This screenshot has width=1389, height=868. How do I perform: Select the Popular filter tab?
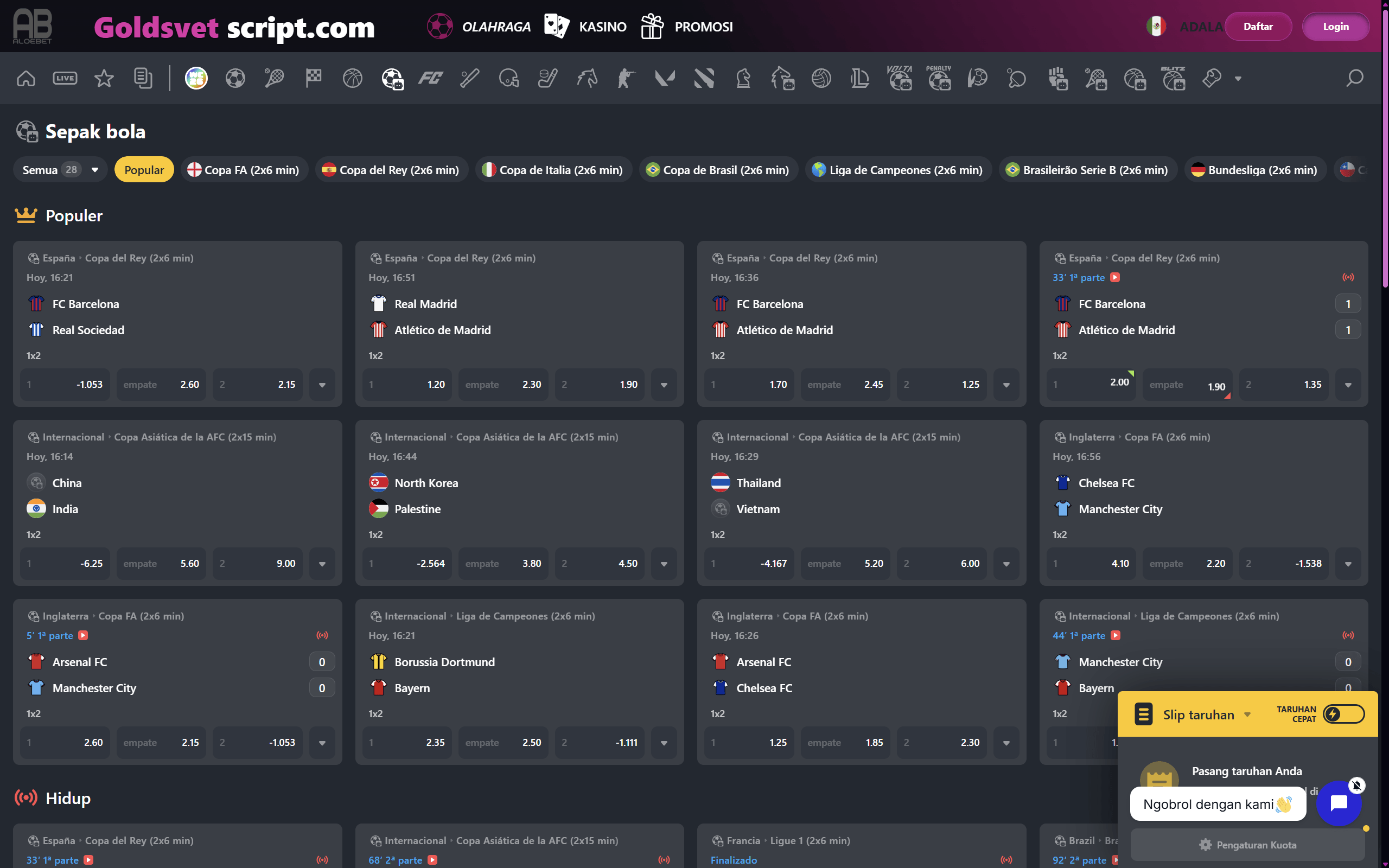pyautogui.click(x=144, y=169)
